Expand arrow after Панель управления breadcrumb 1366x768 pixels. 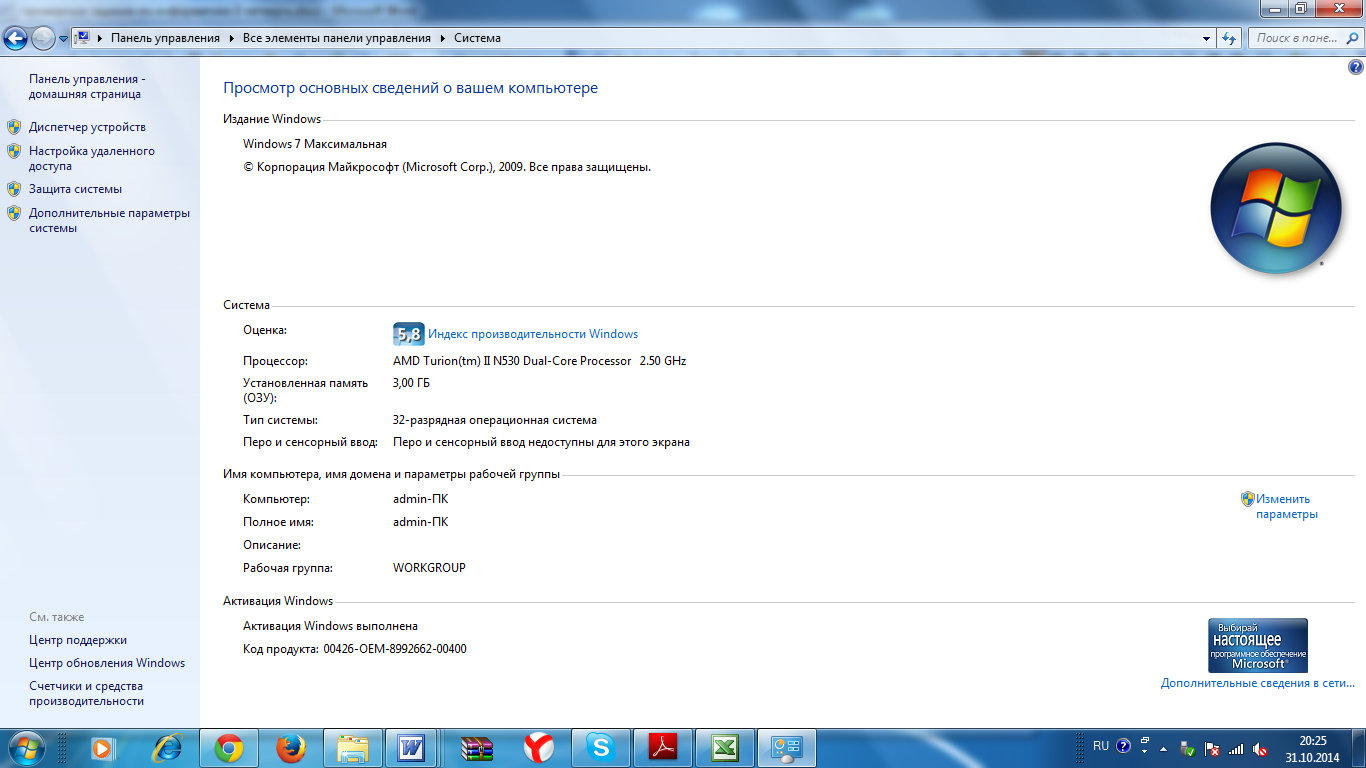(231, 38)
